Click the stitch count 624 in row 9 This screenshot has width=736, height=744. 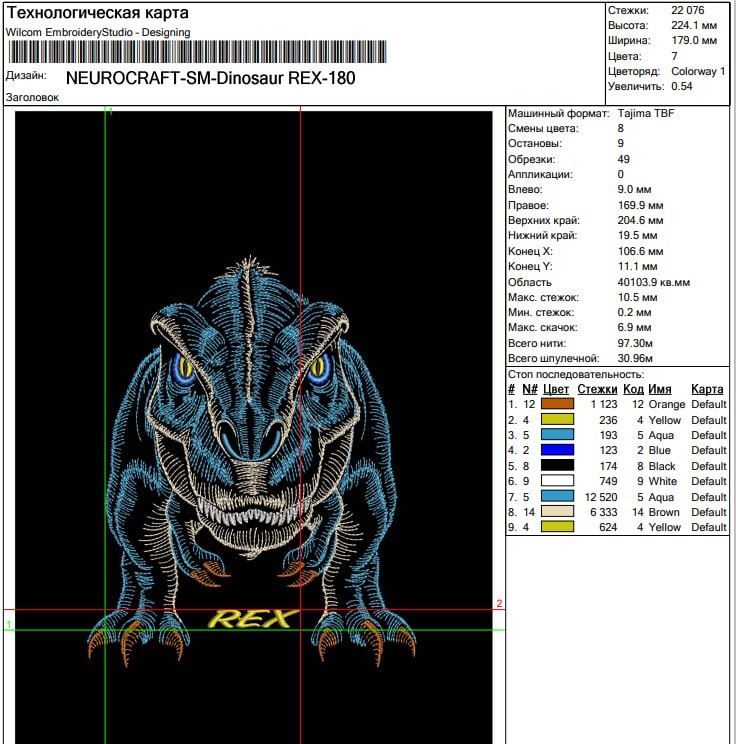click(608, 527)
